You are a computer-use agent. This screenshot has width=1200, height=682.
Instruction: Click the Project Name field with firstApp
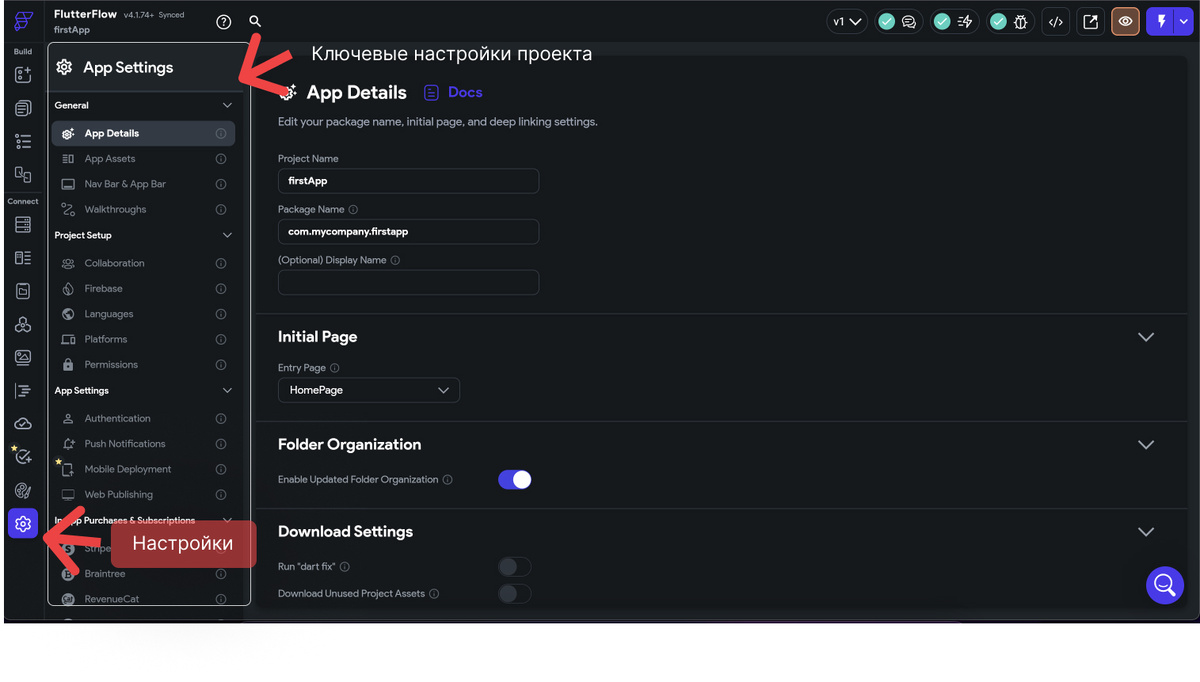pos(408,181)
